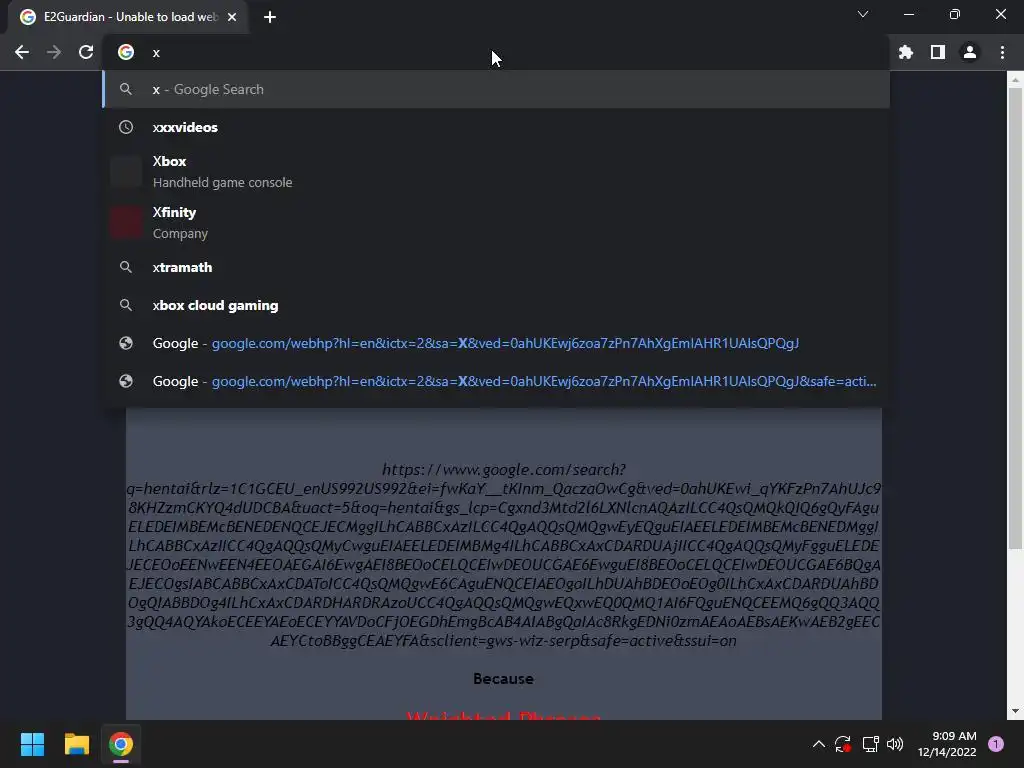Select the Xfinity Company suggestion
Viewport: 1024px width, 768px height.
pos(496,223)
